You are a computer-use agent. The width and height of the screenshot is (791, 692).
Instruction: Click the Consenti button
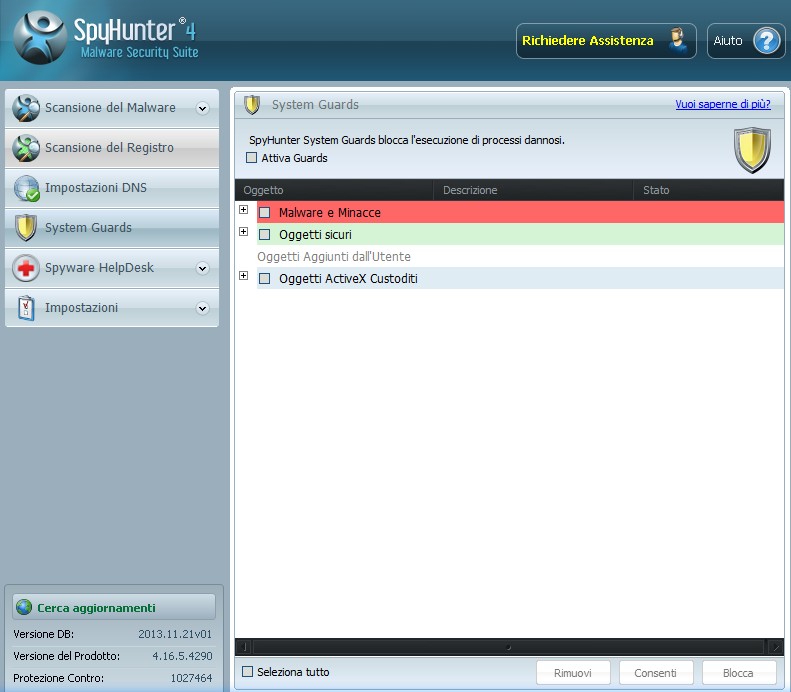pyautogui.click(x=656, y=673)
